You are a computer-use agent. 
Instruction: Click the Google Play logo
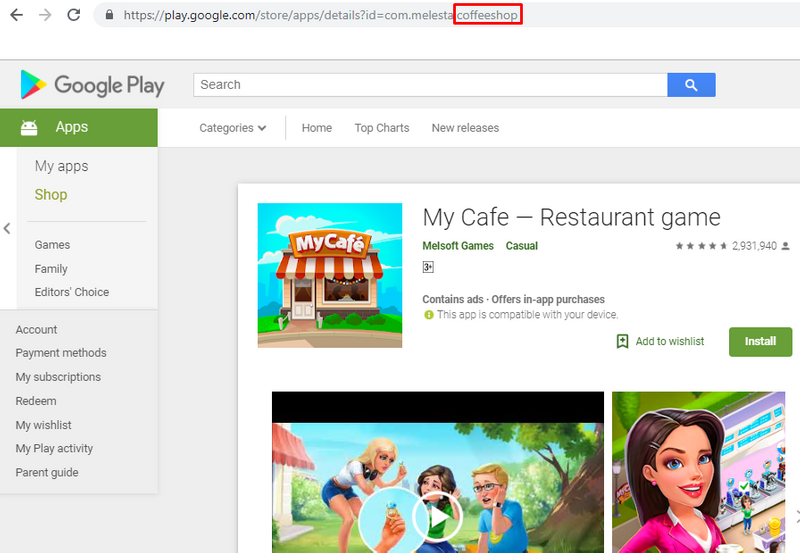coord(92,85)
